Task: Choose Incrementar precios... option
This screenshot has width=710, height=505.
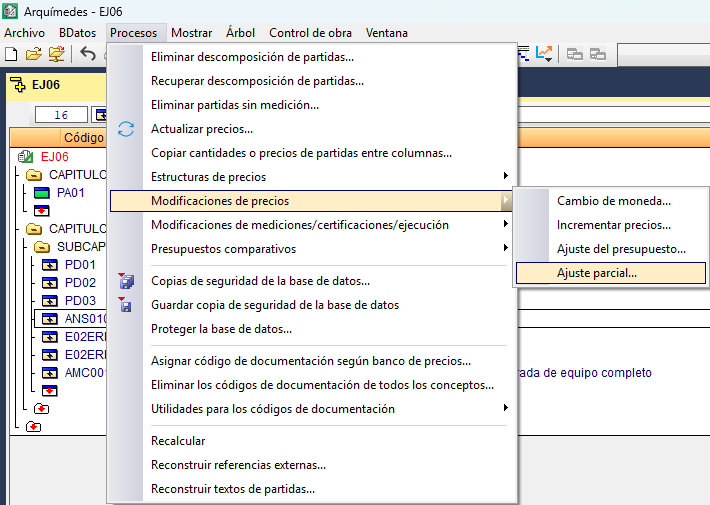Action: pyautogui.click(x=611, y=225)
